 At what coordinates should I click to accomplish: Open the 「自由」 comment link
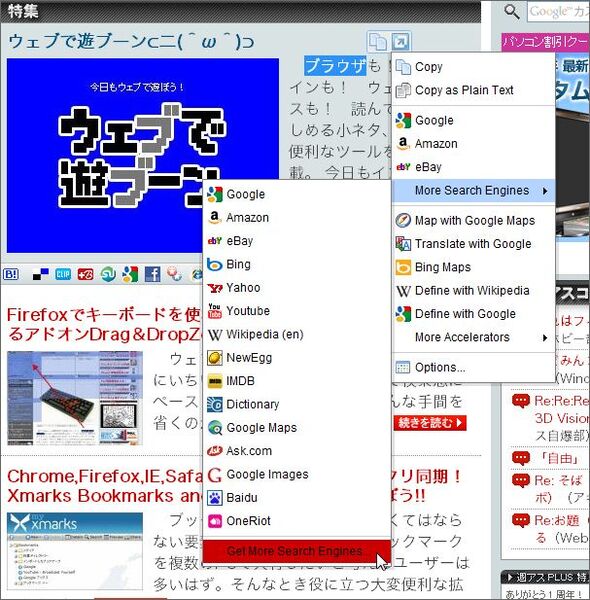tap(560, 458)
